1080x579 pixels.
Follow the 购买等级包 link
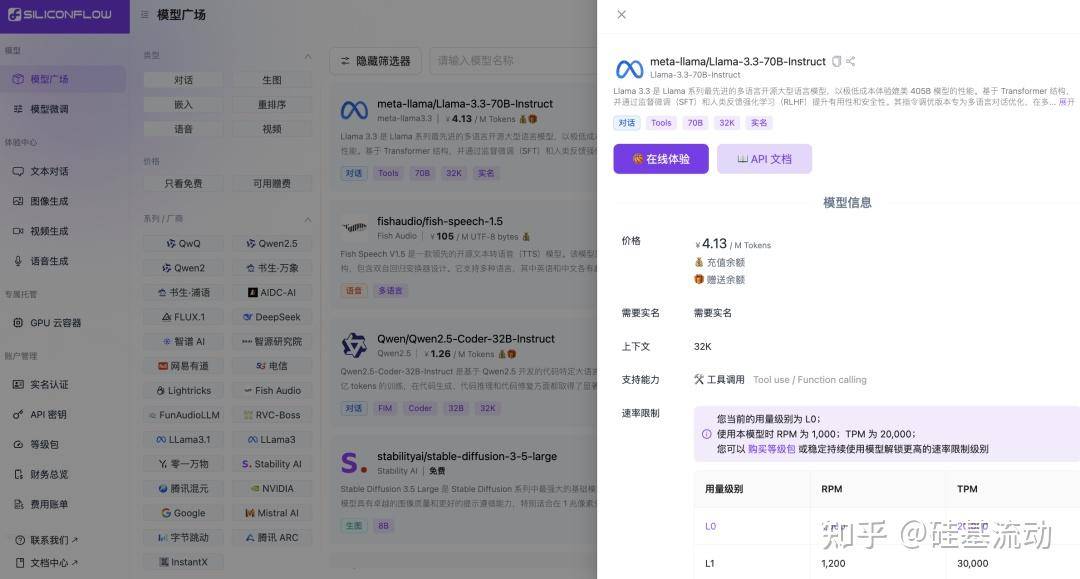pyautogui.click(x=771, y=449)
